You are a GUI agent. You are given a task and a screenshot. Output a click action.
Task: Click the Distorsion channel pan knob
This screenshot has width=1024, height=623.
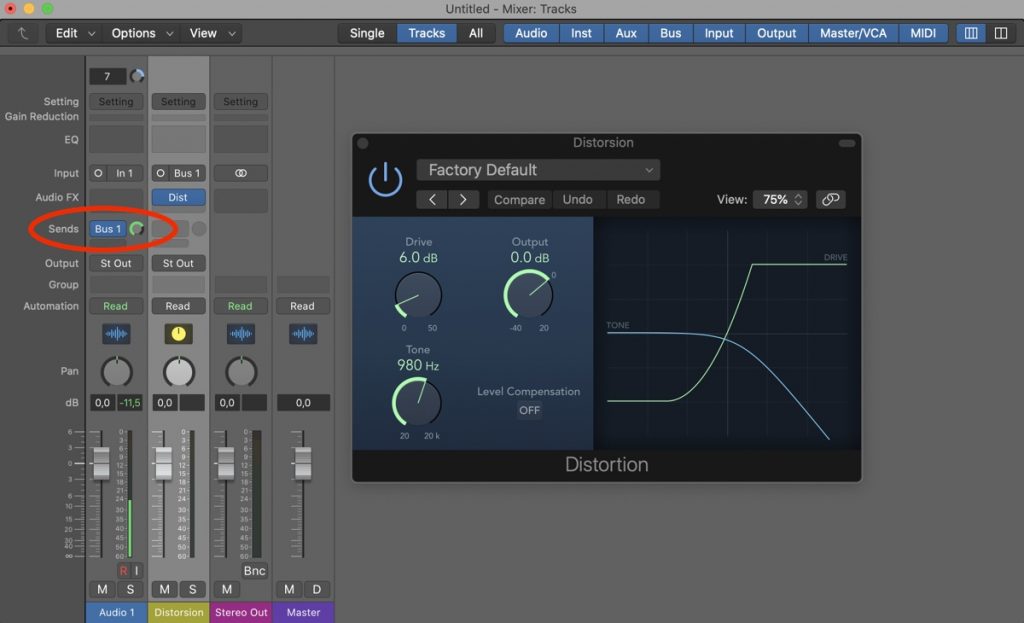pos(178,372)
